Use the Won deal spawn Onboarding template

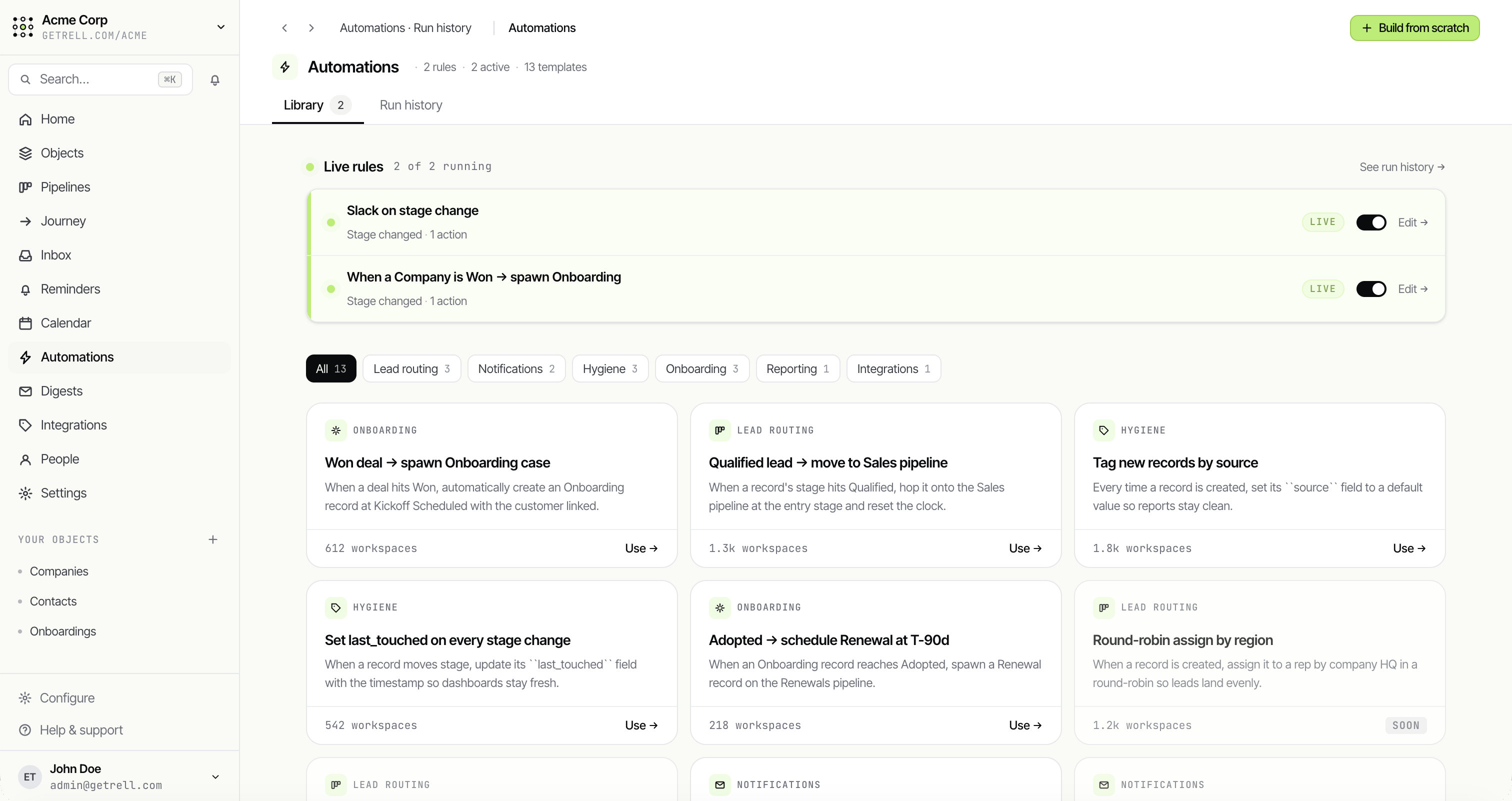(641, 548)
